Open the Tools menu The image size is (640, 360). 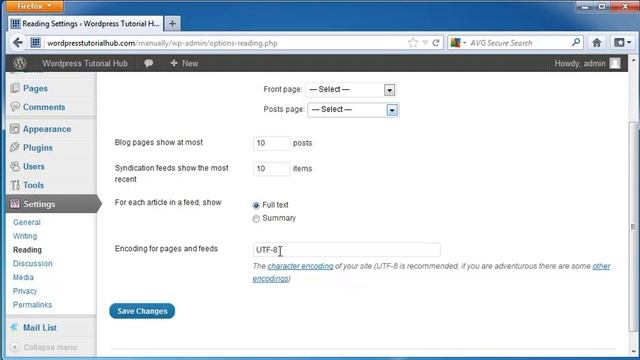33,185
